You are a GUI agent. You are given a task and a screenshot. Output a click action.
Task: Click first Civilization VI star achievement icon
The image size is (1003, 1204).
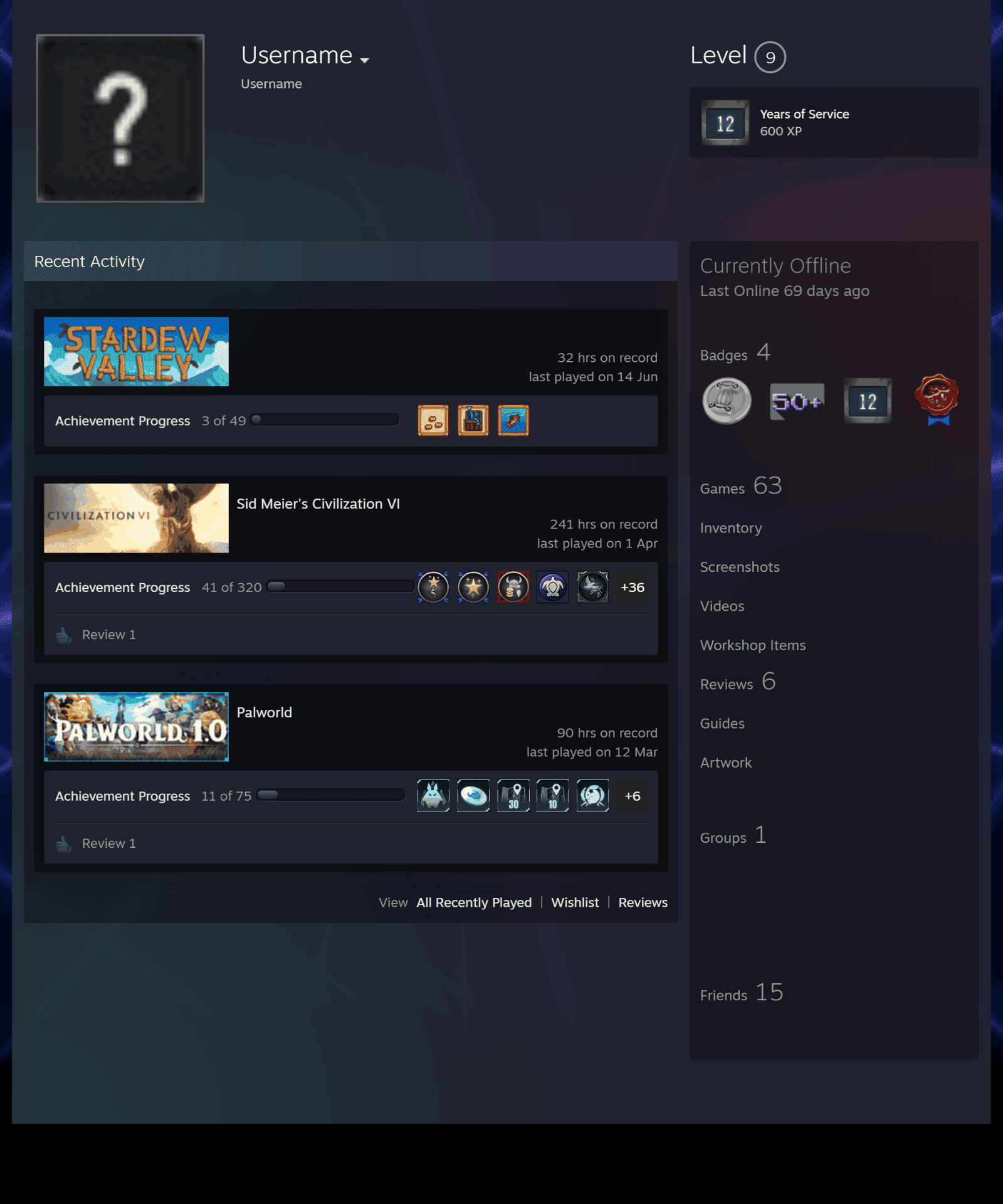point(433,587)
